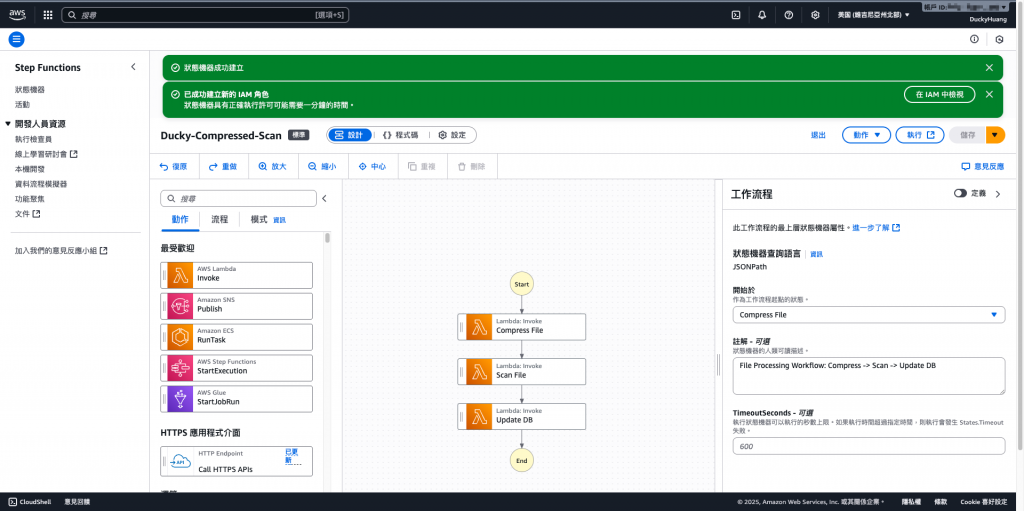Open the help question mark icon

[x=788, y=15]
